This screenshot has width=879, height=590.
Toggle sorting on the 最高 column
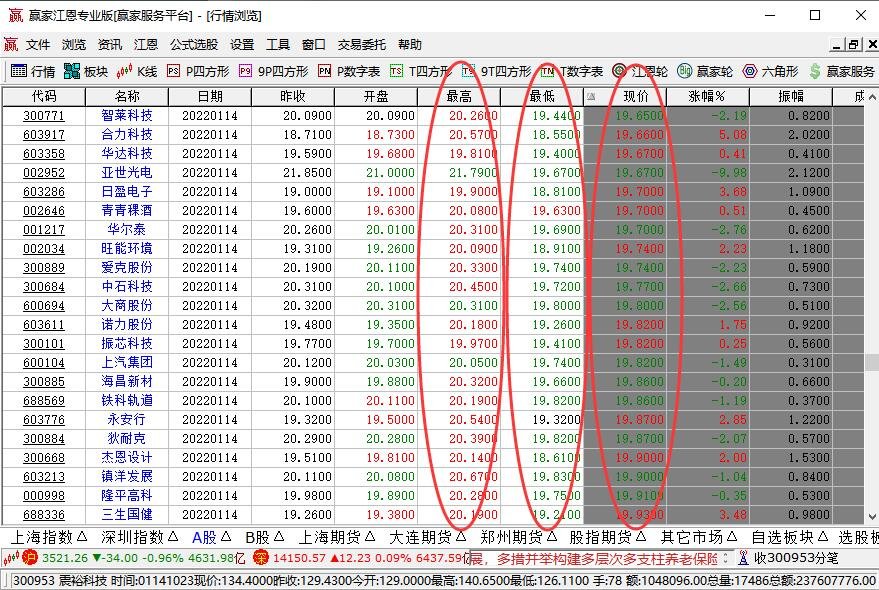coord(459,96)
